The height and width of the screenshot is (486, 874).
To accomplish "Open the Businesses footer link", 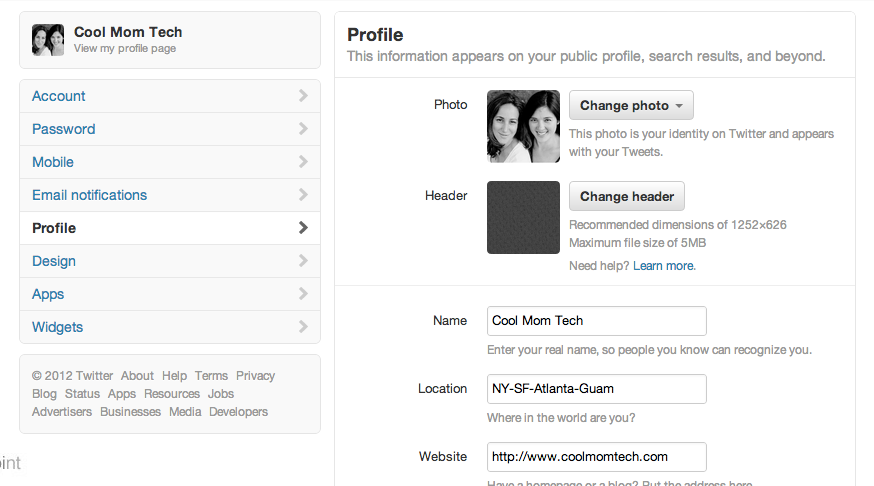I will (130, 411).
